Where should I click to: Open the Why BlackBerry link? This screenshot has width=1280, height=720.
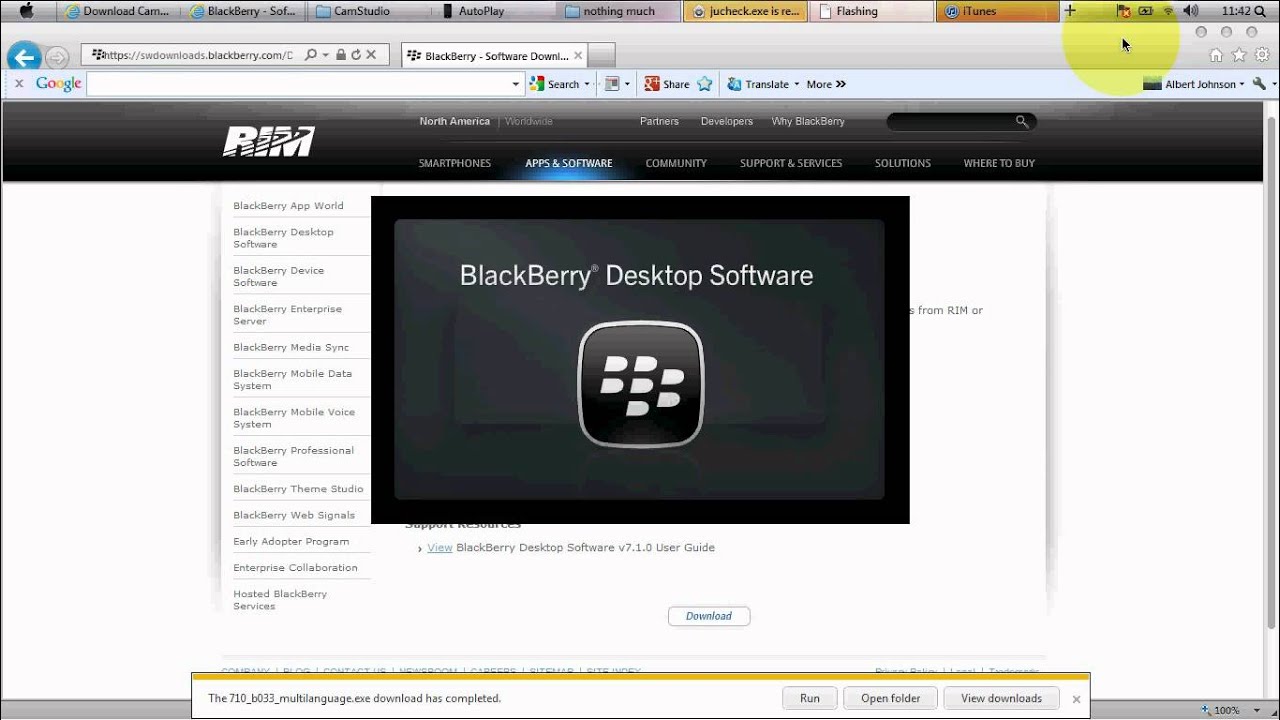click(808, 121)
